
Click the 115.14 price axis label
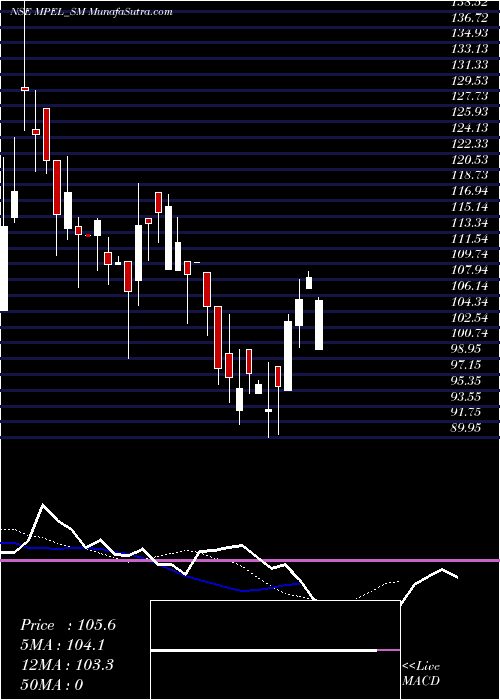pos(469,207)
